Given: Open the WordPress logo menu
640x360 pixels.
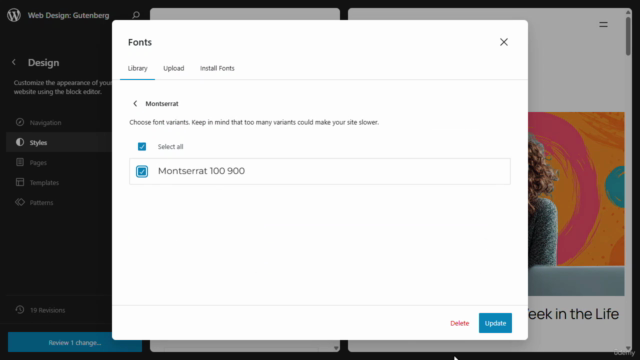Looking at the screenshot, I should coord(14,15).
